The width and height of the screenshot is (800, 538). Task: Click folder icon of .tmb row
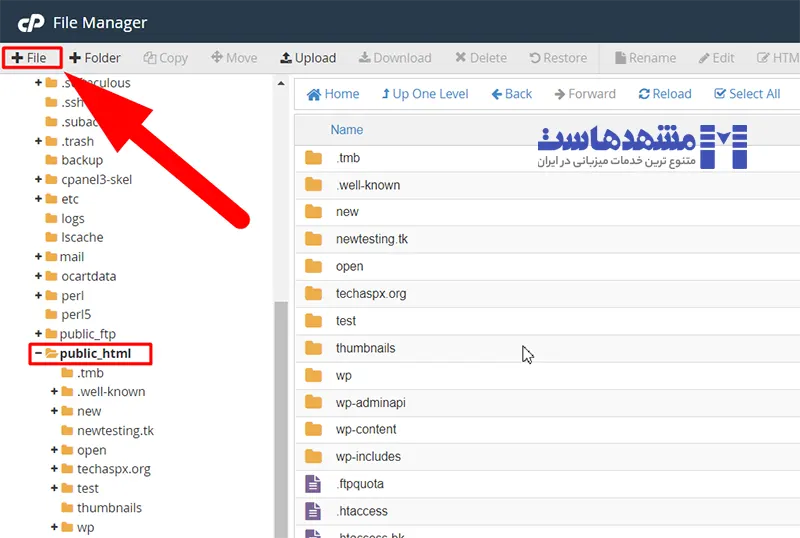313,158
